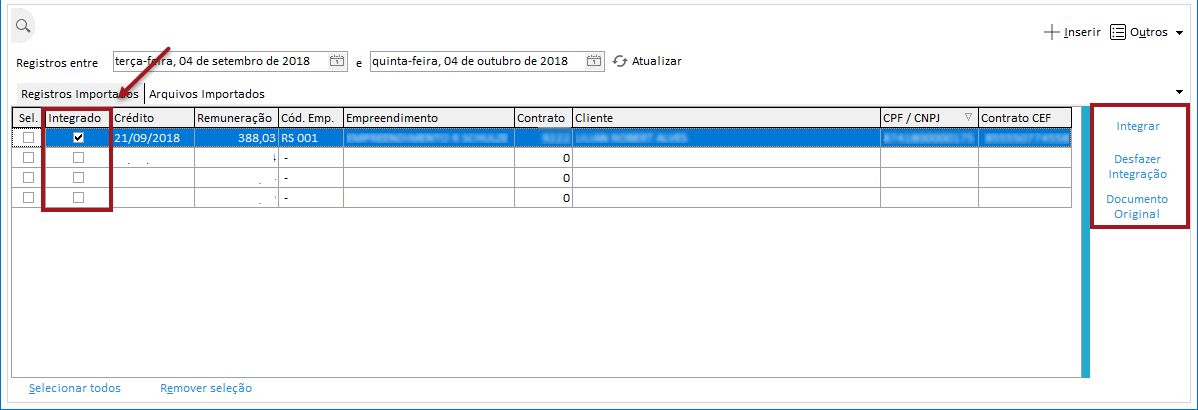Toggle Integrado checkbox in the third row
The width and height of the screenshot is (1198, 410).
[78, 177]
